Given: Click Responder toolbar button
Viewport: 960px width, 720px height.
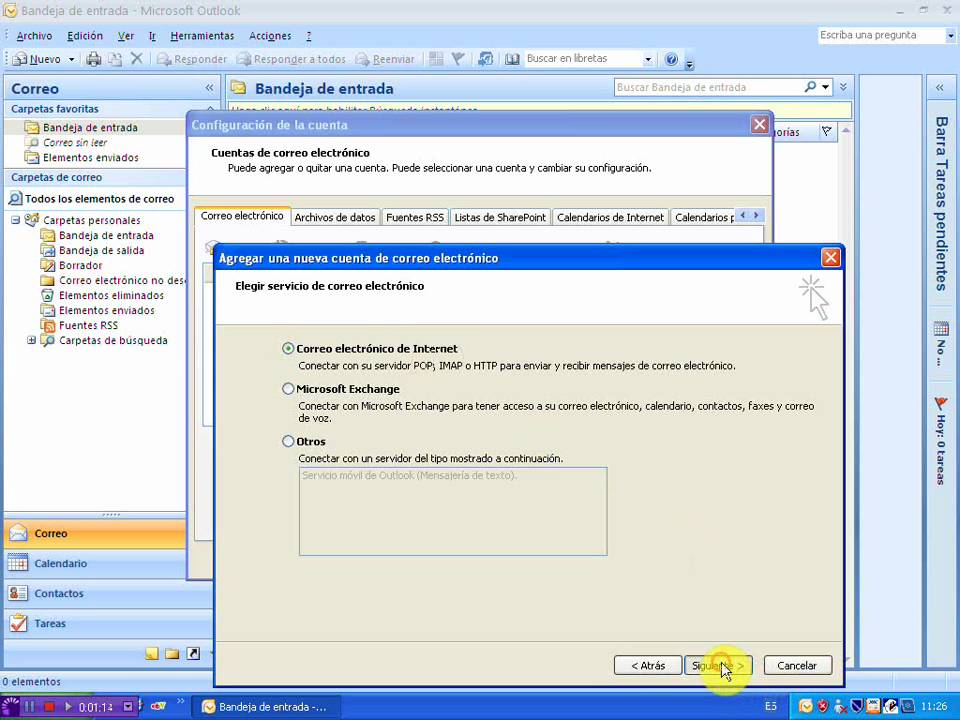Looking at the screenshot, I should tap(192, 59).
